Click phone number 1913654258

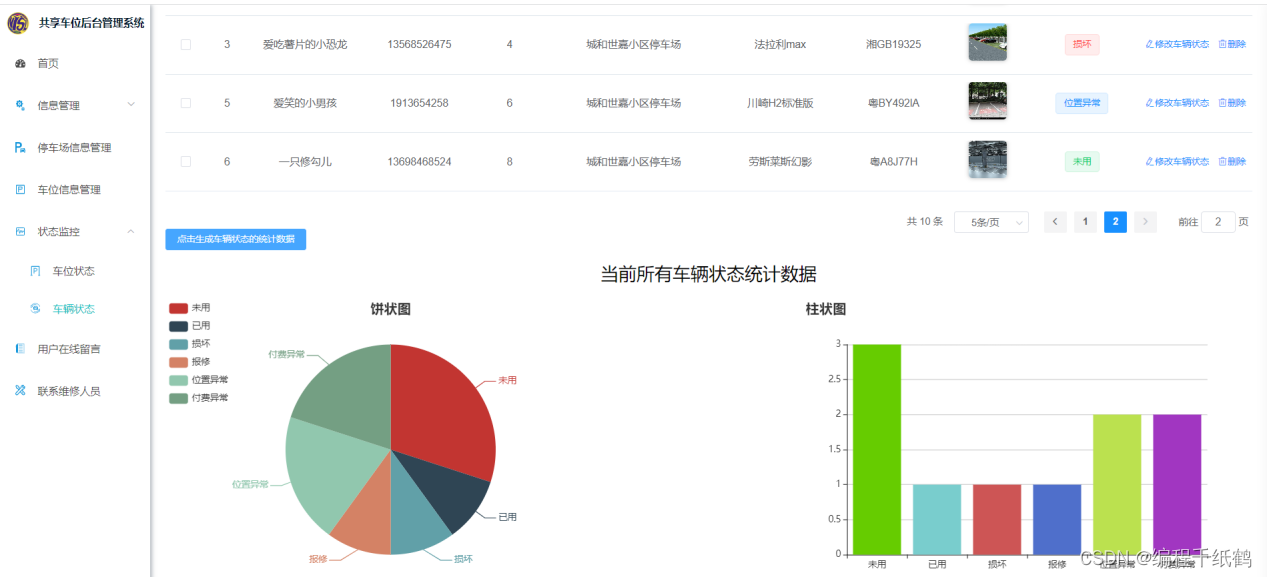click(419, 103)
